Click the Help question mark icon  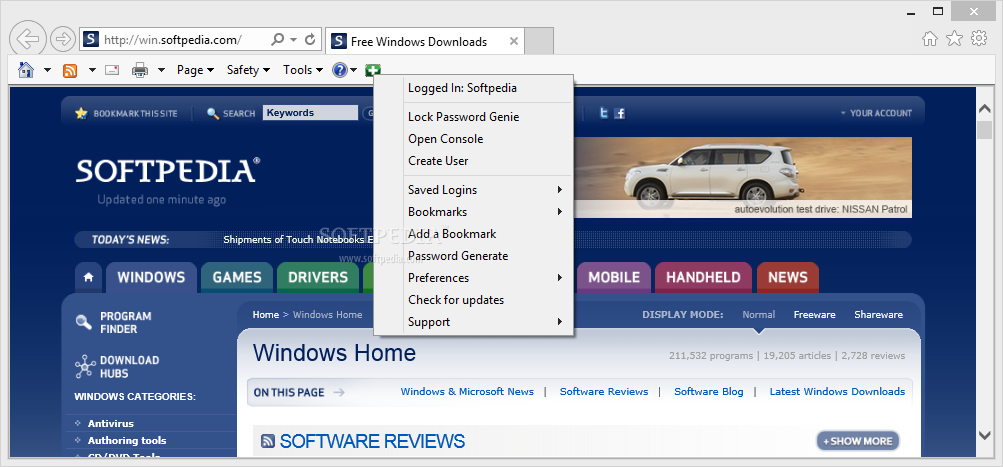point(340,70)
